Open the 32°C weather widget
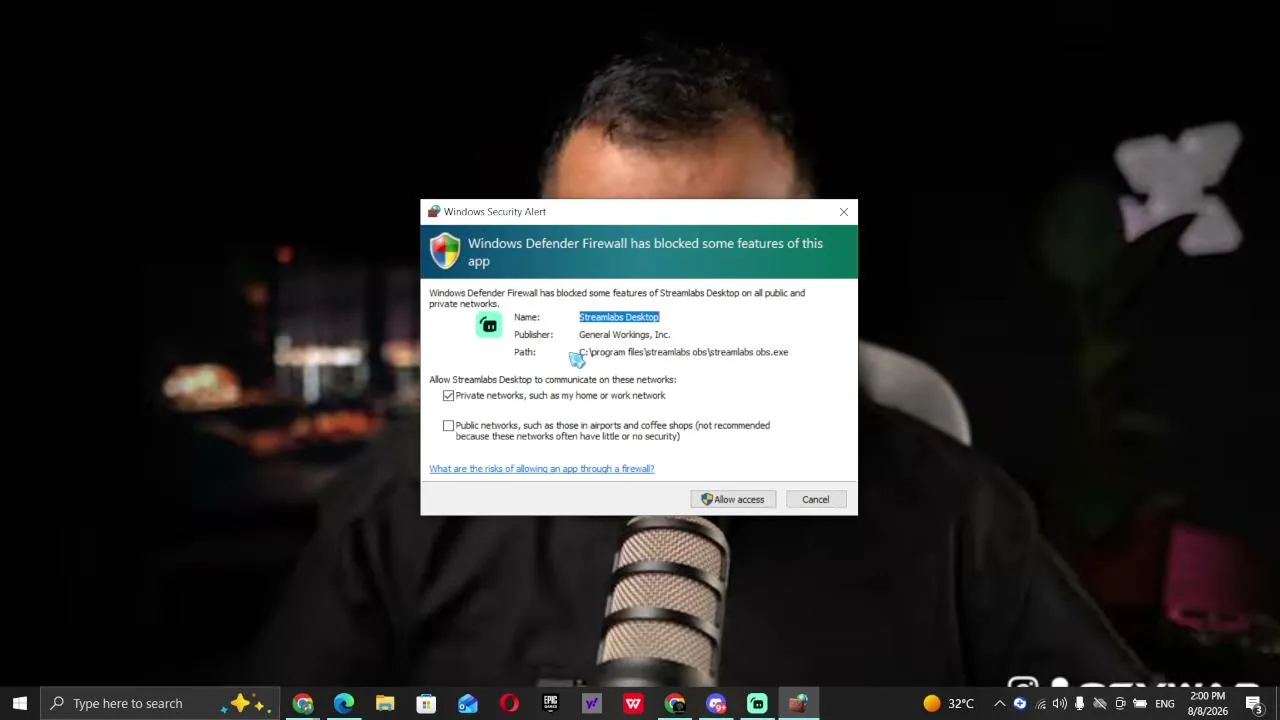 pos(948,704)
